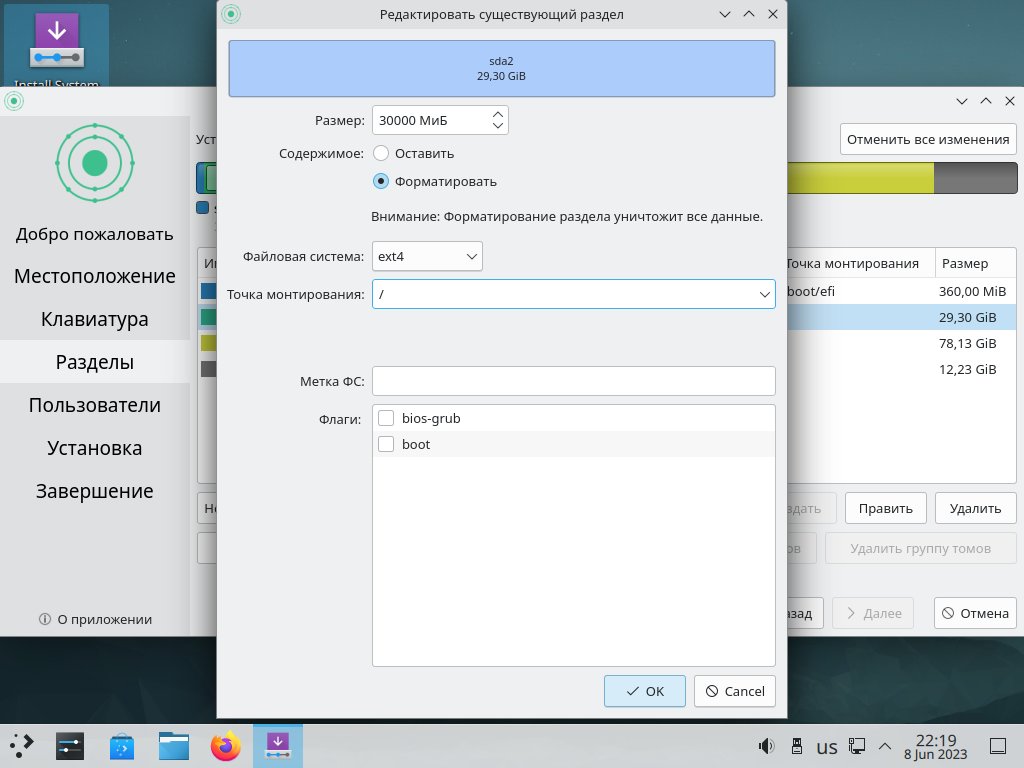Select the 29,30 GiB partition row
This screenshot has height=768, width=1024.
(x=902, y=317)
